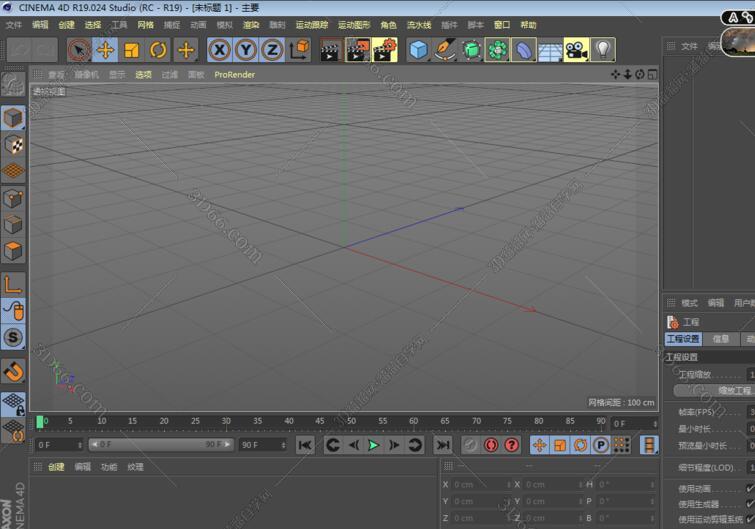The height and width of the screenshot is (529, 755).
Task: Open the attributes panel 模式 menu
Action: tap(689, 303)
